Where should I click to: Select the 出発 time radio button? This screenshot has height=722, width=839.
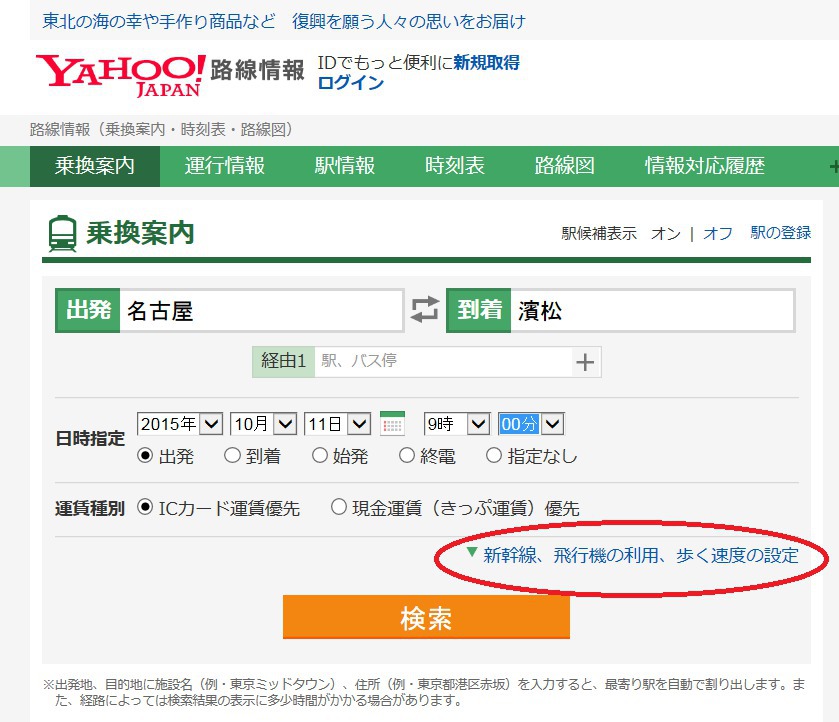point(145,455)
